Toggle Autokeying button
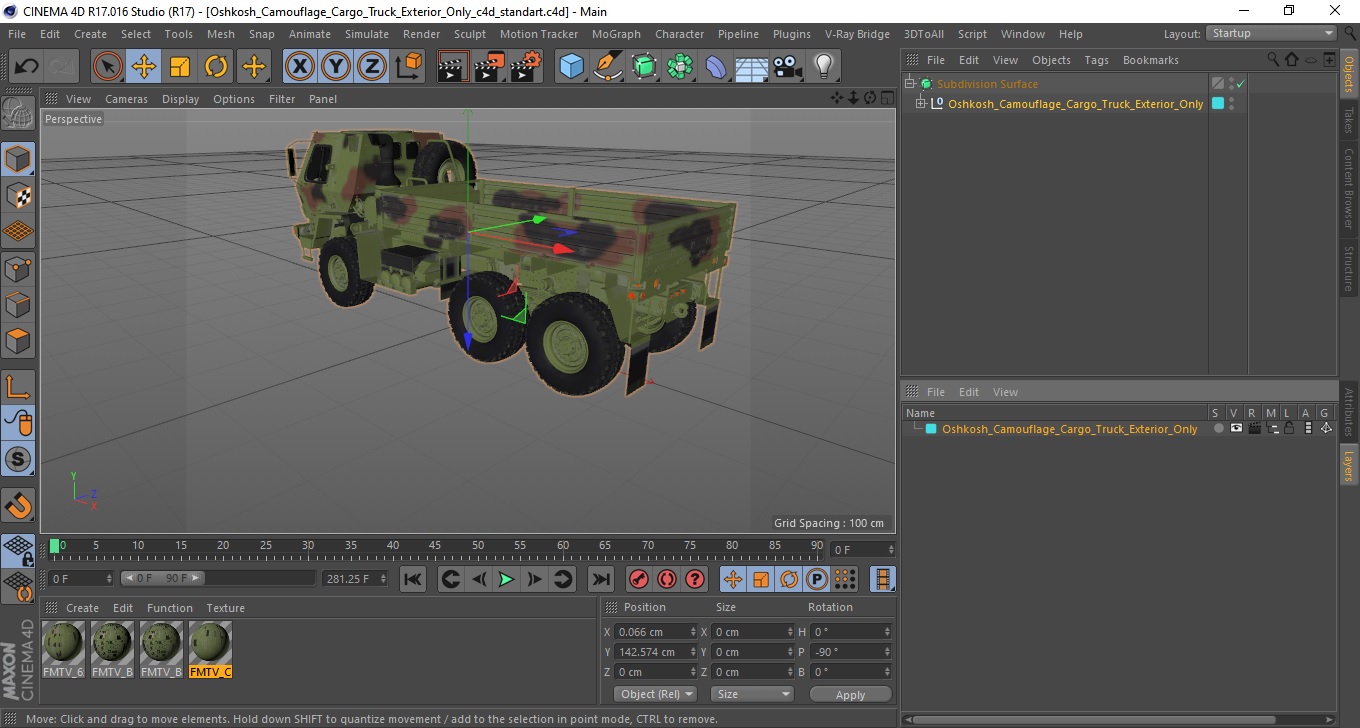Viewport: 1360px width, 728px height. (666, 579)
